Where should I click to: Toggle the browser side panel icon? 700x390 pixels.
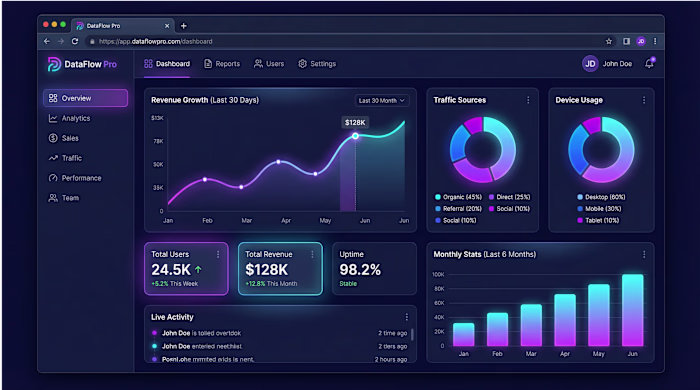tap(626, 41)
